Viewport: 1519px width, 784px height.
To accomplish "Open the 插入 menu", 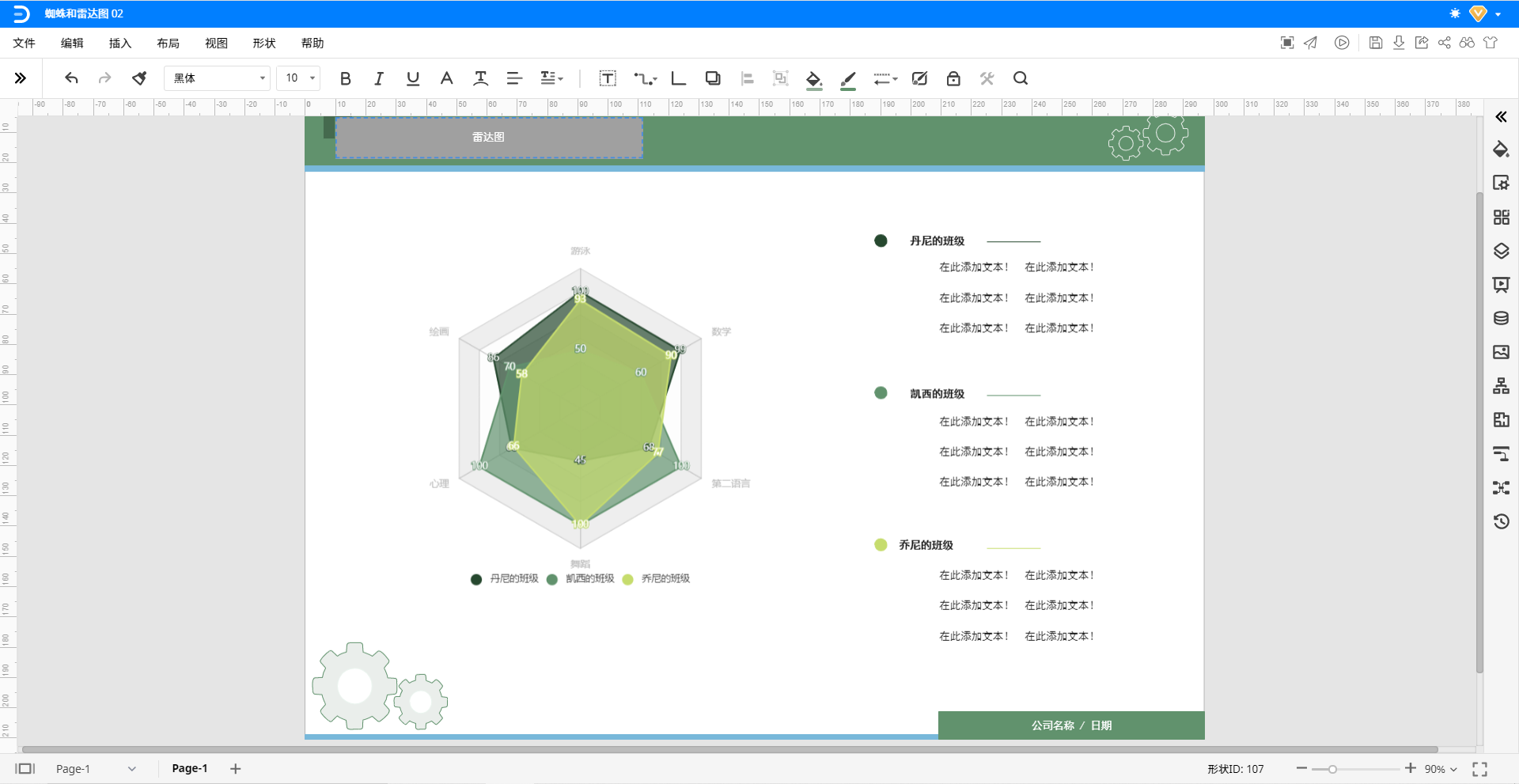I will (x=120, y=44).
